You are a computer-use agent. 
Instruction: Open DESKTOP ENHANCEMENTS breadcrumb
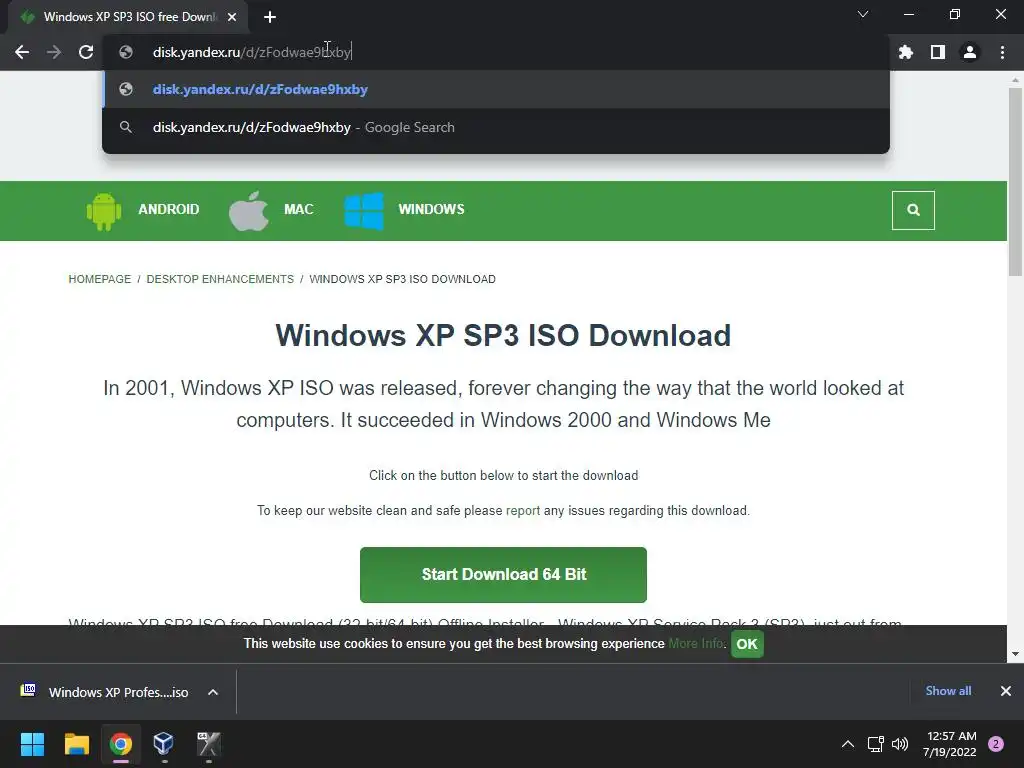(x=220, y=279)
